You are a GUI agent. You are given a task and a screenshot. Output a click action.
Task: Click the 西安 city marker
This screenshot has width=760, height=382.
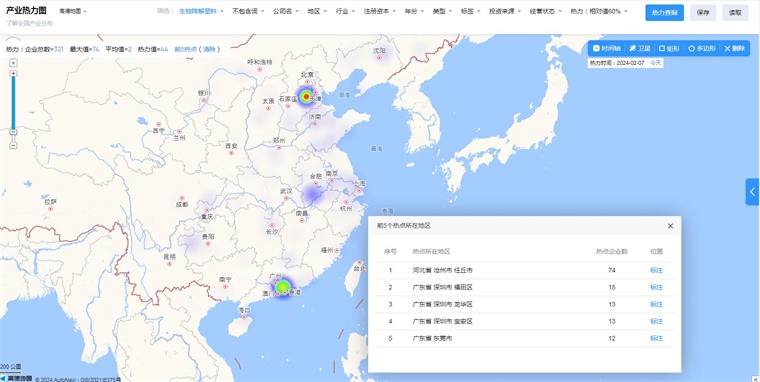pyautogui.click(x=231, y=153)
